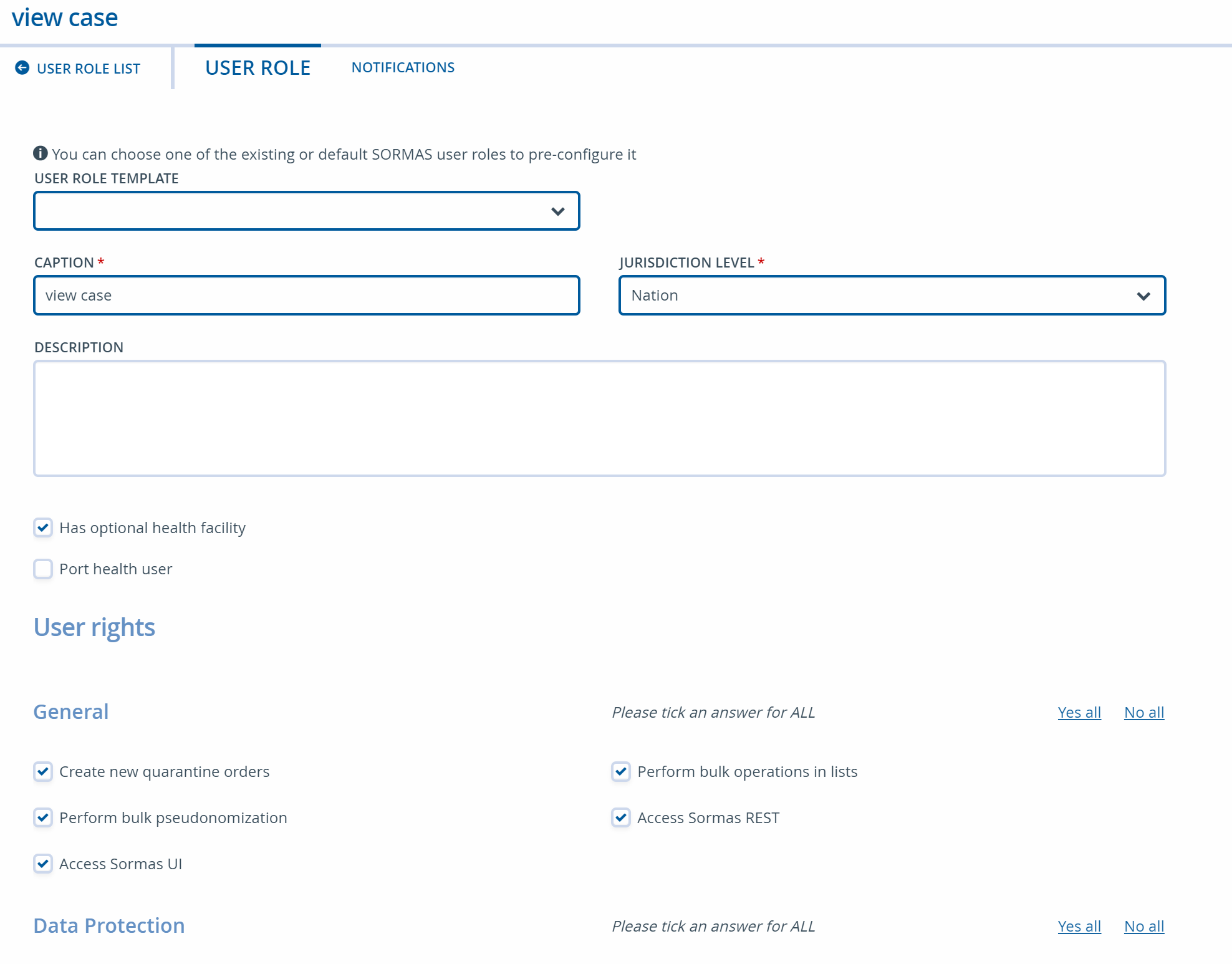Uncheck Has optional health facility
The width and height of the screenshot is (1232, 964).
click(43, 528)
